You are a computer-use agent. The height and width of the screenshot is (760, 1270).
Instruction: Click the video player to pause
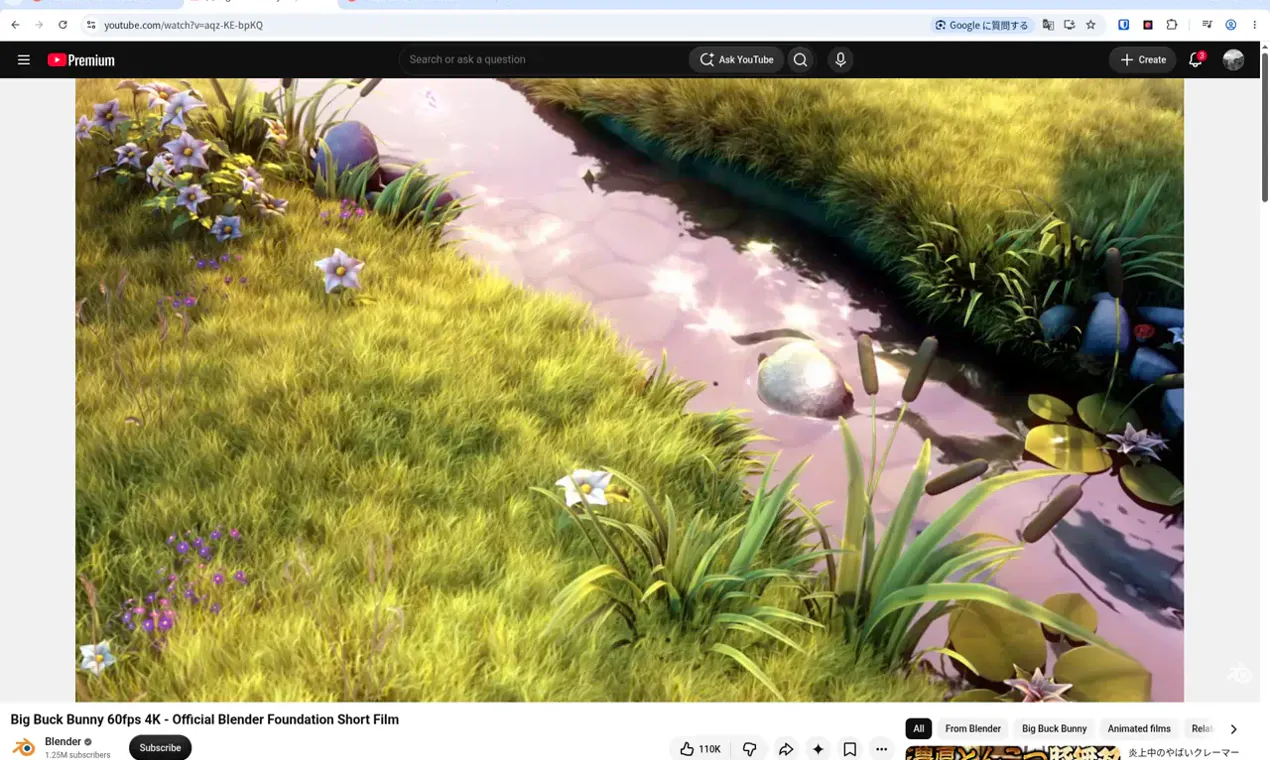click(629, 390)
